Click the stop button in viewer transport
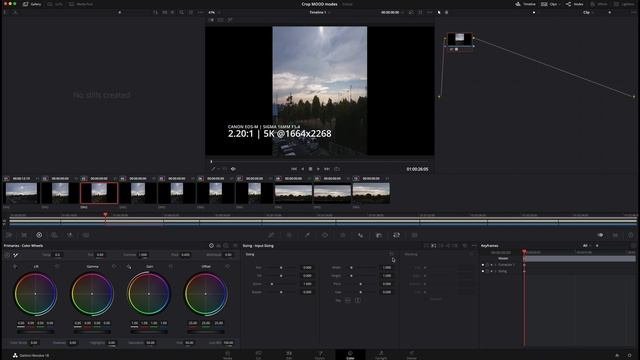This screenshot has height=360, width=640. pyautogui.click(x=310, y=169)
